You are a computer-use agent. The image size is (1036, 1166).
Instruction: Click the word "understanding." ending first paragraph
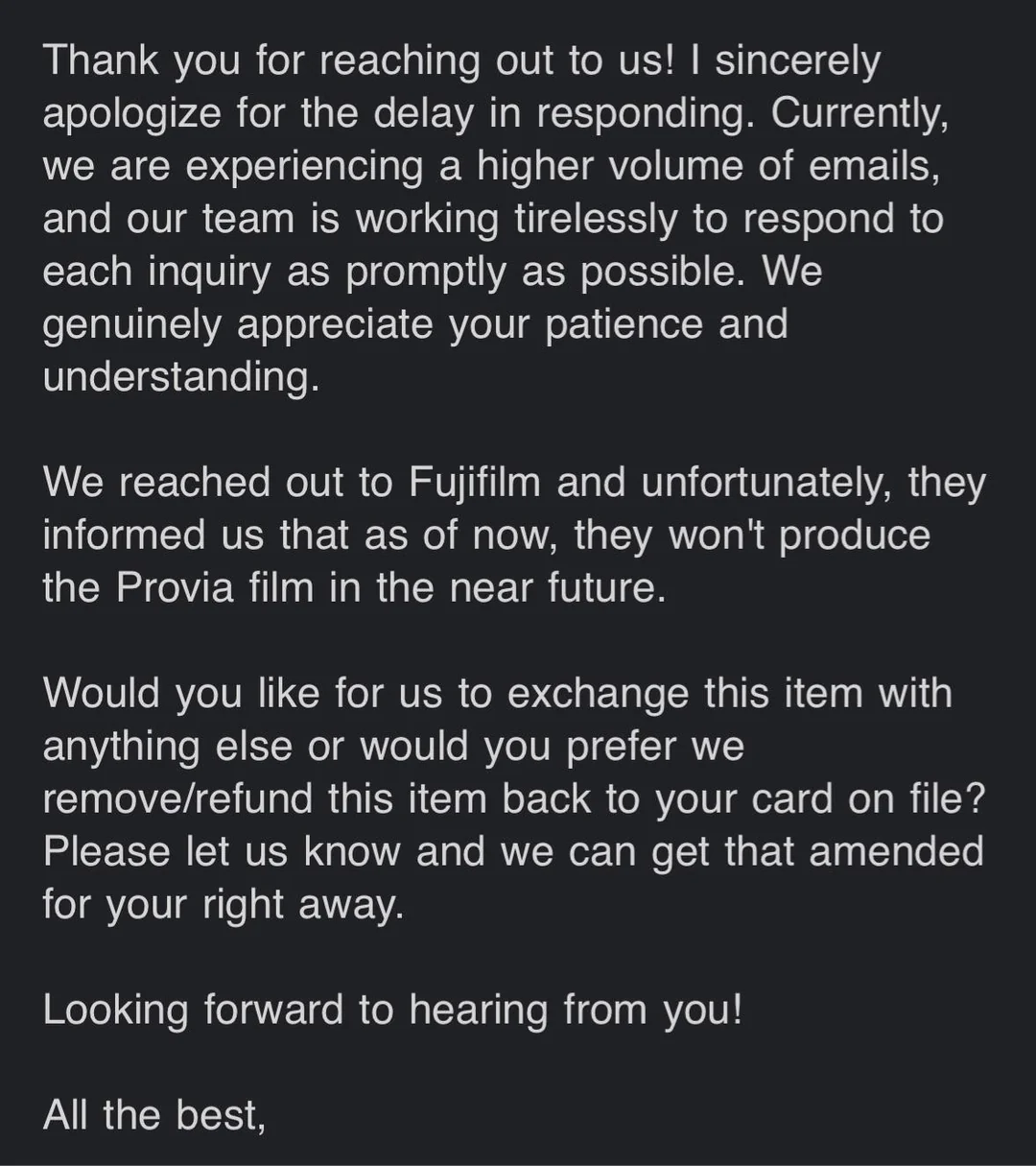point(180,376)
